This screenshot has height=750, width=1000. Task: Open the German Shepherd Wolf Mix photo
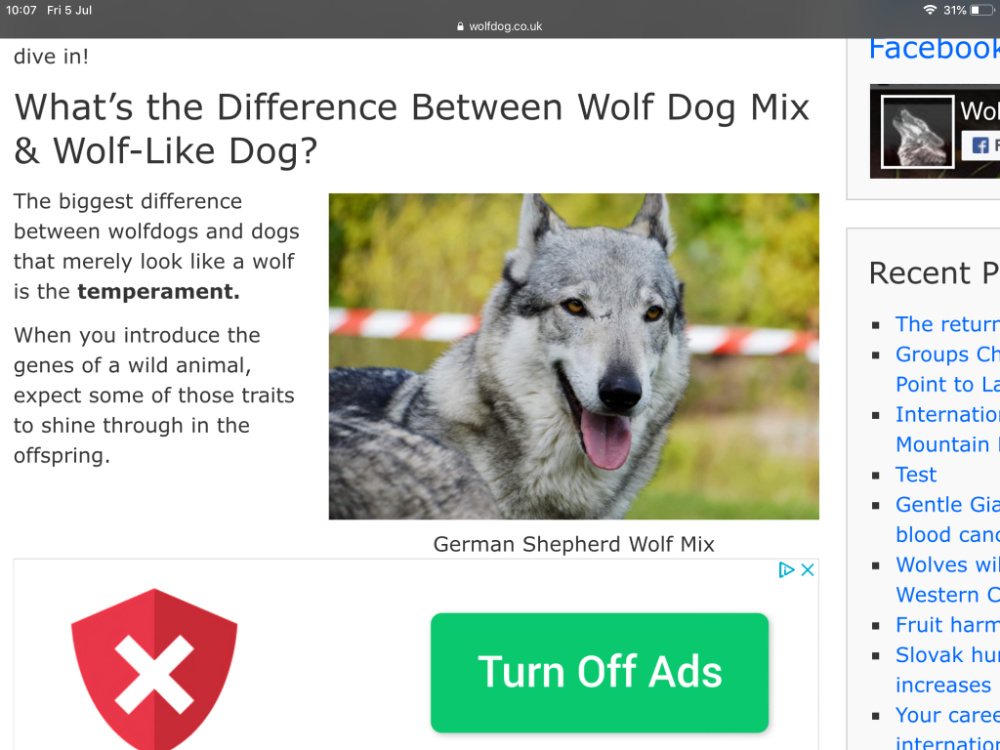click(574, 357)
